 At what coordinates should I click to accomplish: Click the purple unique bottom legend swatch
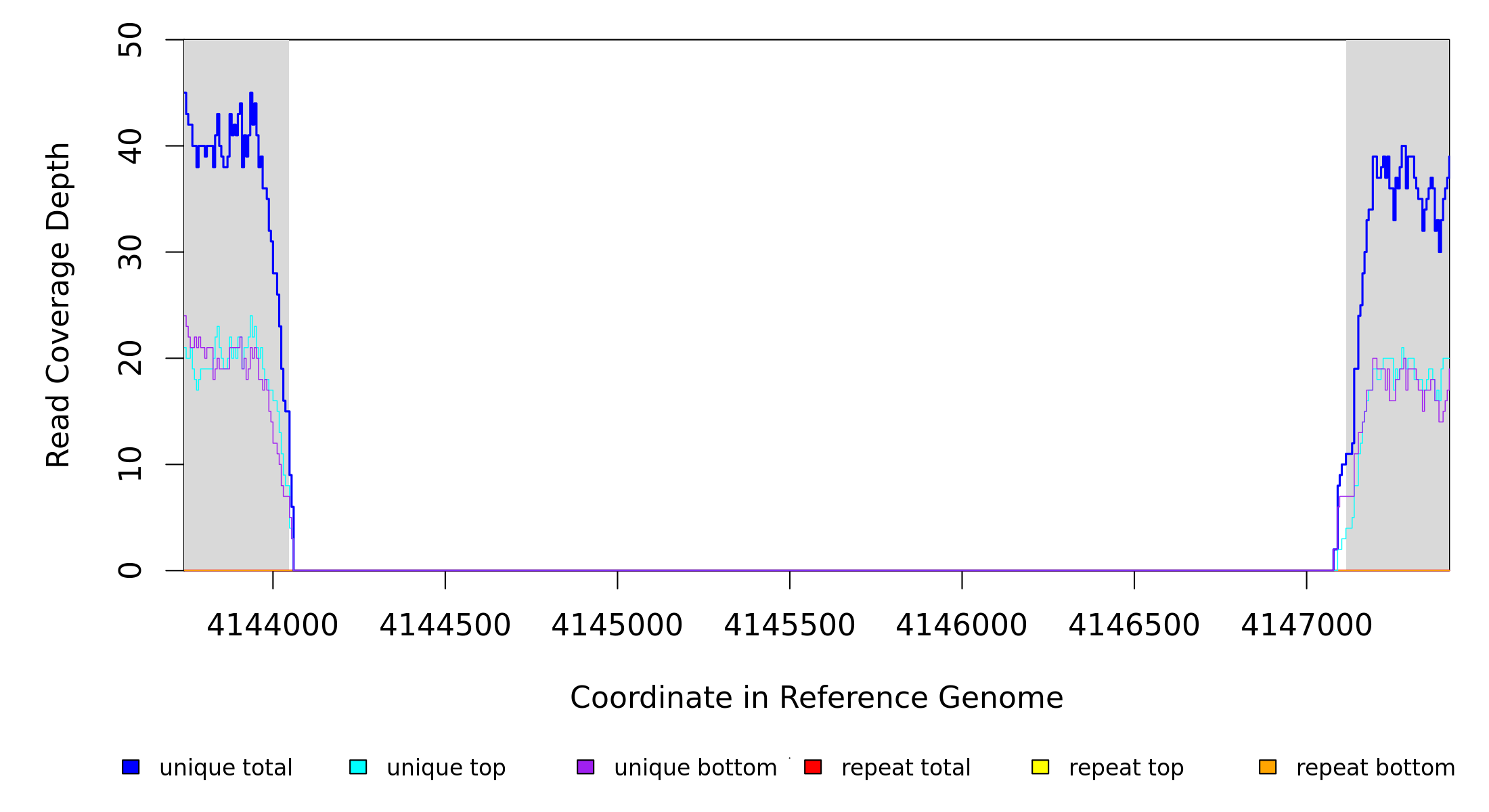coord(585,767)
